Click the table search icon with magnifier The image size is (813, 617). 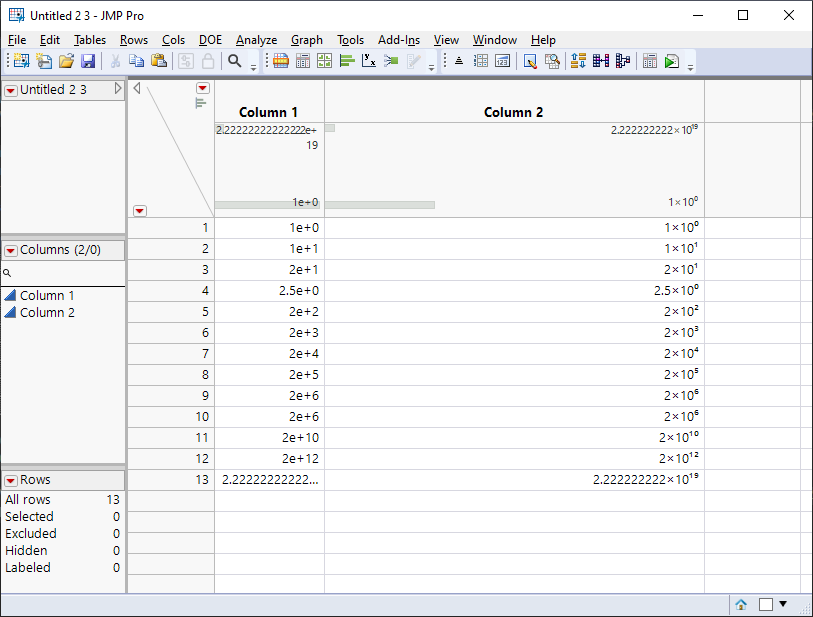click(x=552, y=61)
